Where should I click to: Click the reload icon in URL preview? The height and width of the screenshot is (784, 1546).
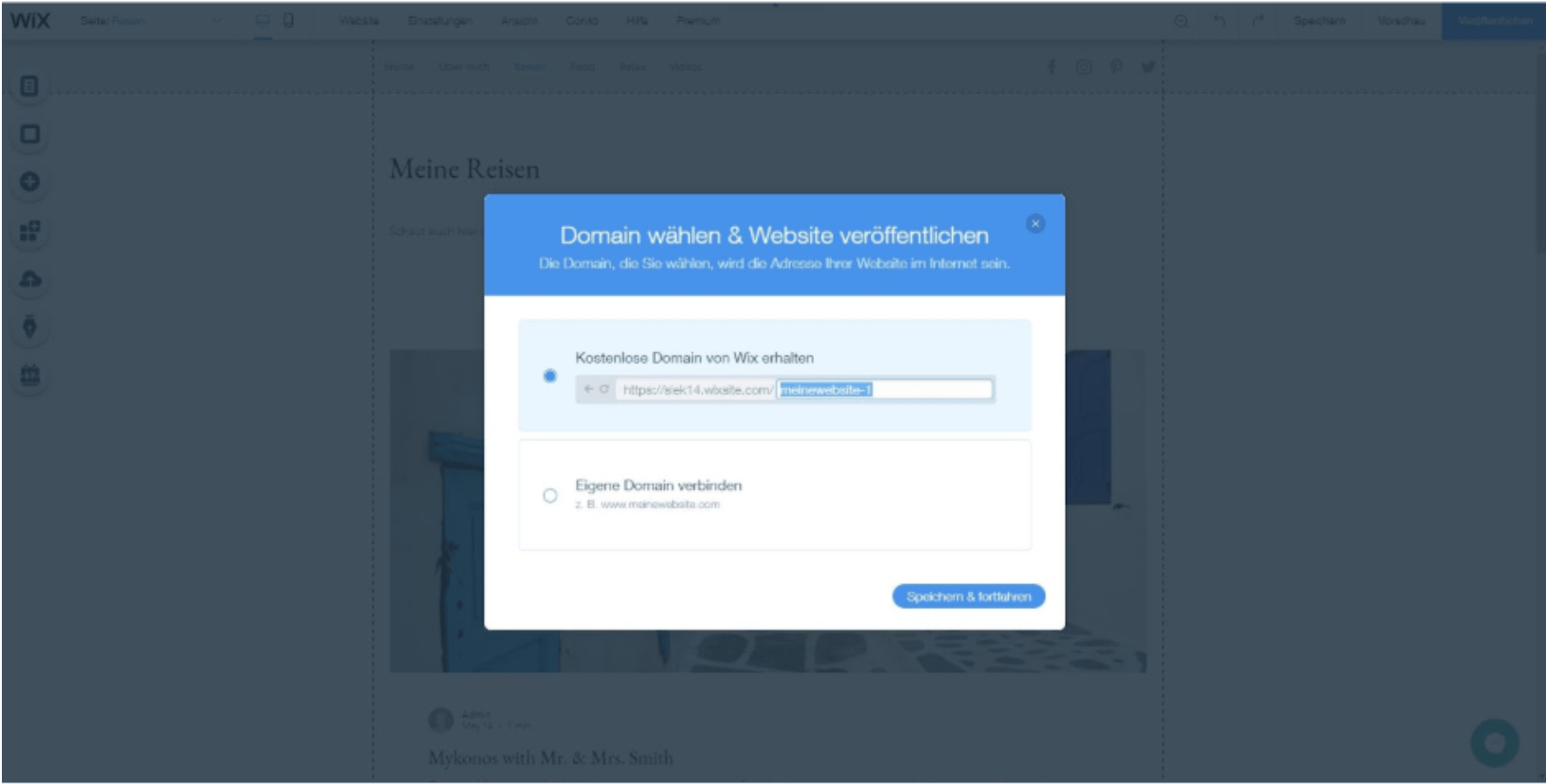click(x=603, y=389)
